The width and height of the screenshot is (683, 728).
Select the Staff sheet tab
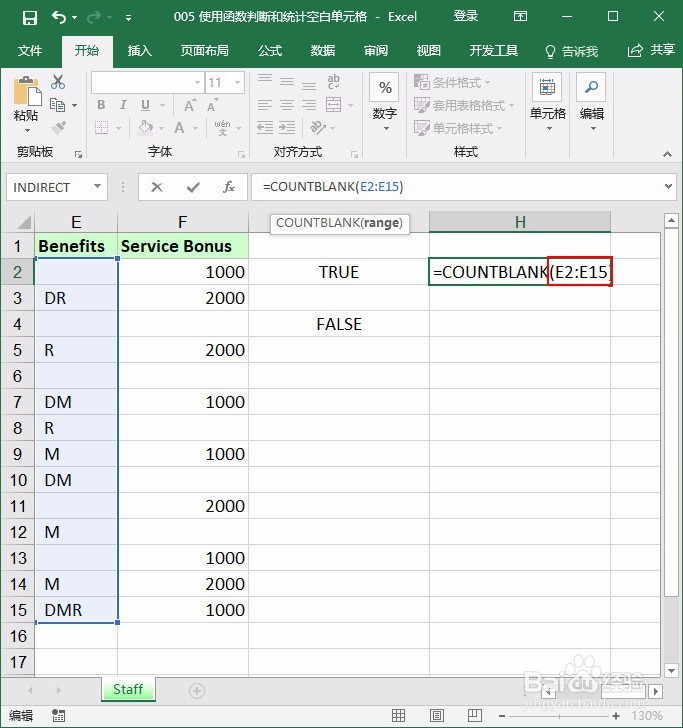128,689
